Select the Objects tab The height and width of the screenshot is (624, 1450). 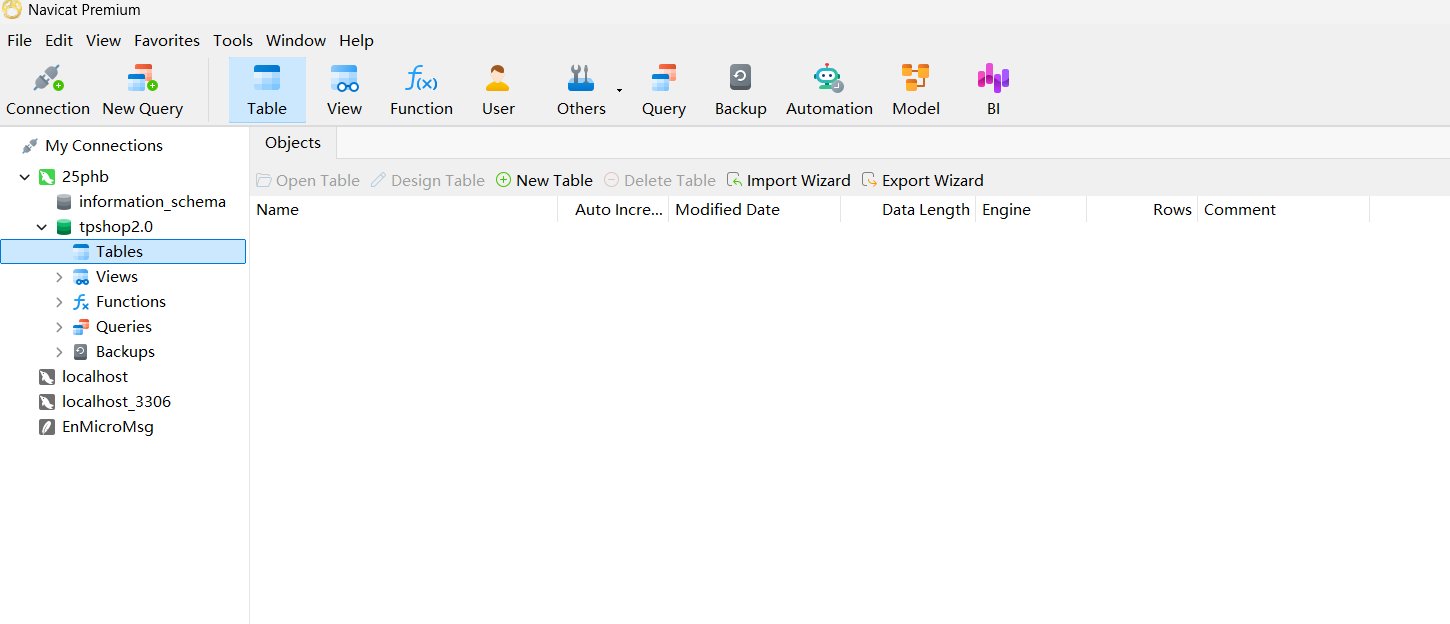tap(293, 143)
